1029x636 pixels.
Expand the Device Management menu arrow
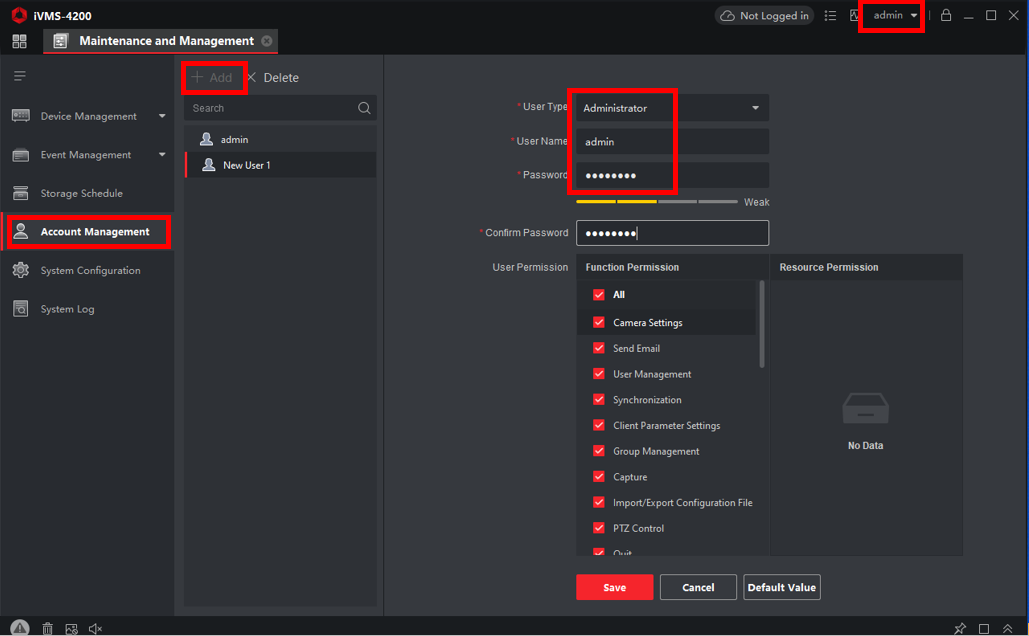point(162,116)
